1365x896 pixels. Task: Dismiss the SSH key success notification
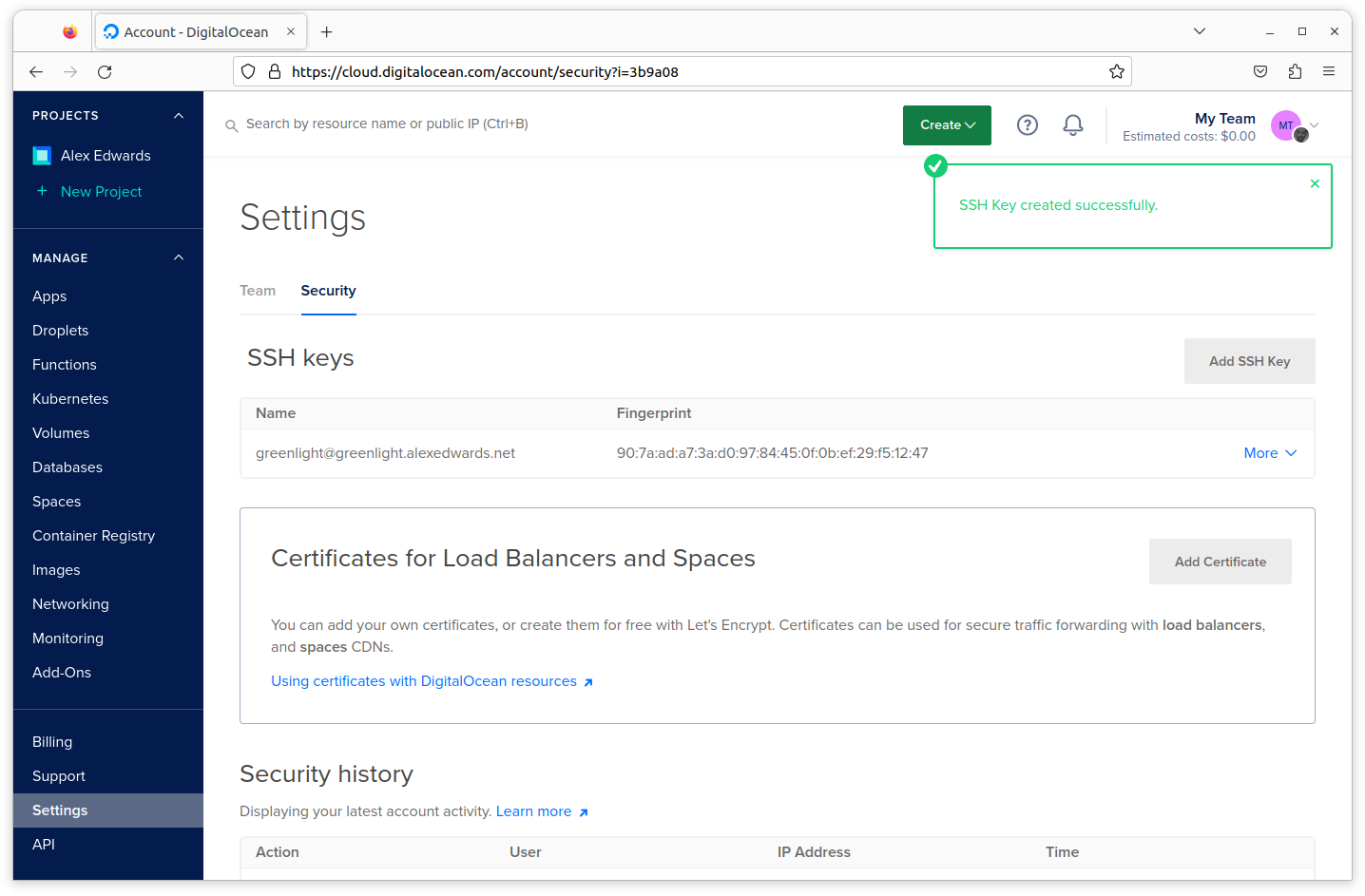tap(1315, 183)
